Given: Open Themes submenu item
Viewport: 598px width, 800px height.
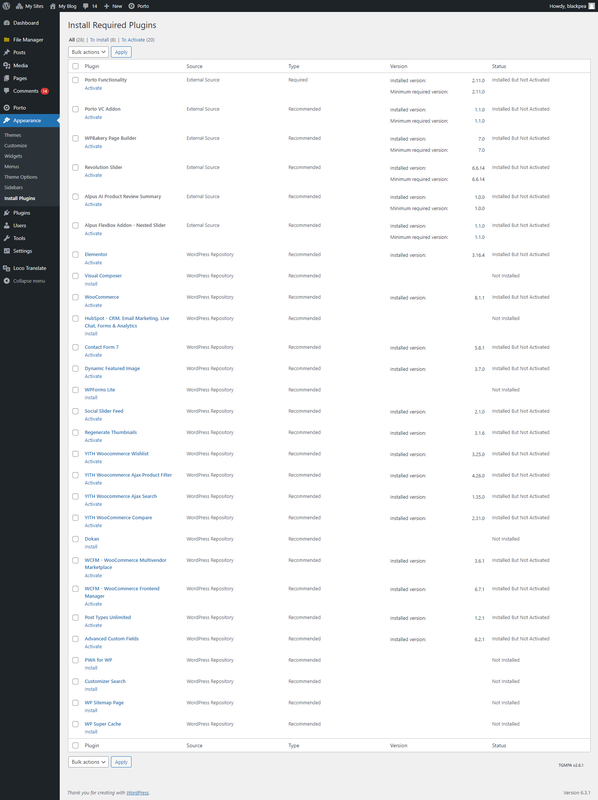Looking at the screenshot, I should click(13, 135).
